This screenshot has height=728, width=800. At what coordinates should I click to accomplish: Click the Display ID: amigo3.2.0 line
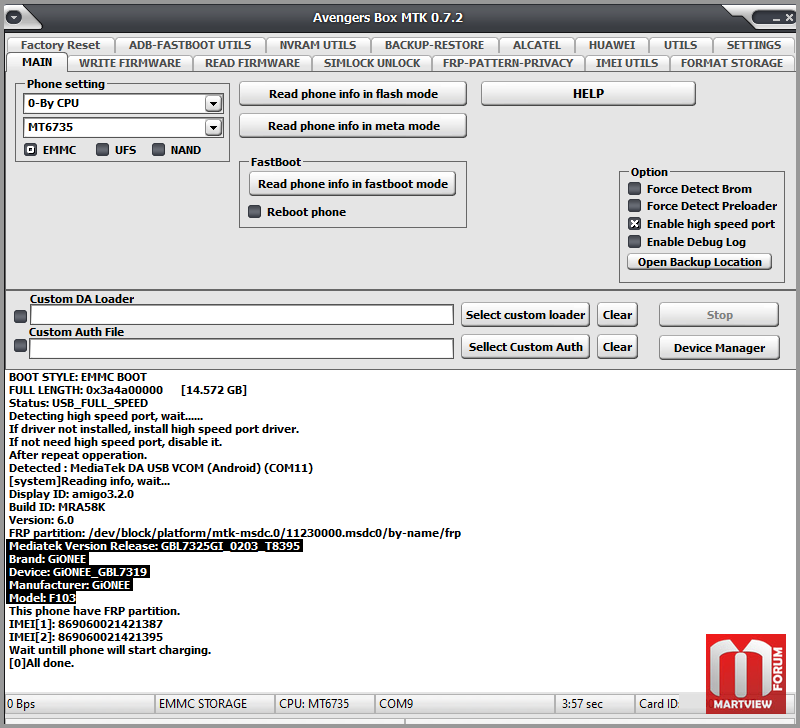click(71, 494)
